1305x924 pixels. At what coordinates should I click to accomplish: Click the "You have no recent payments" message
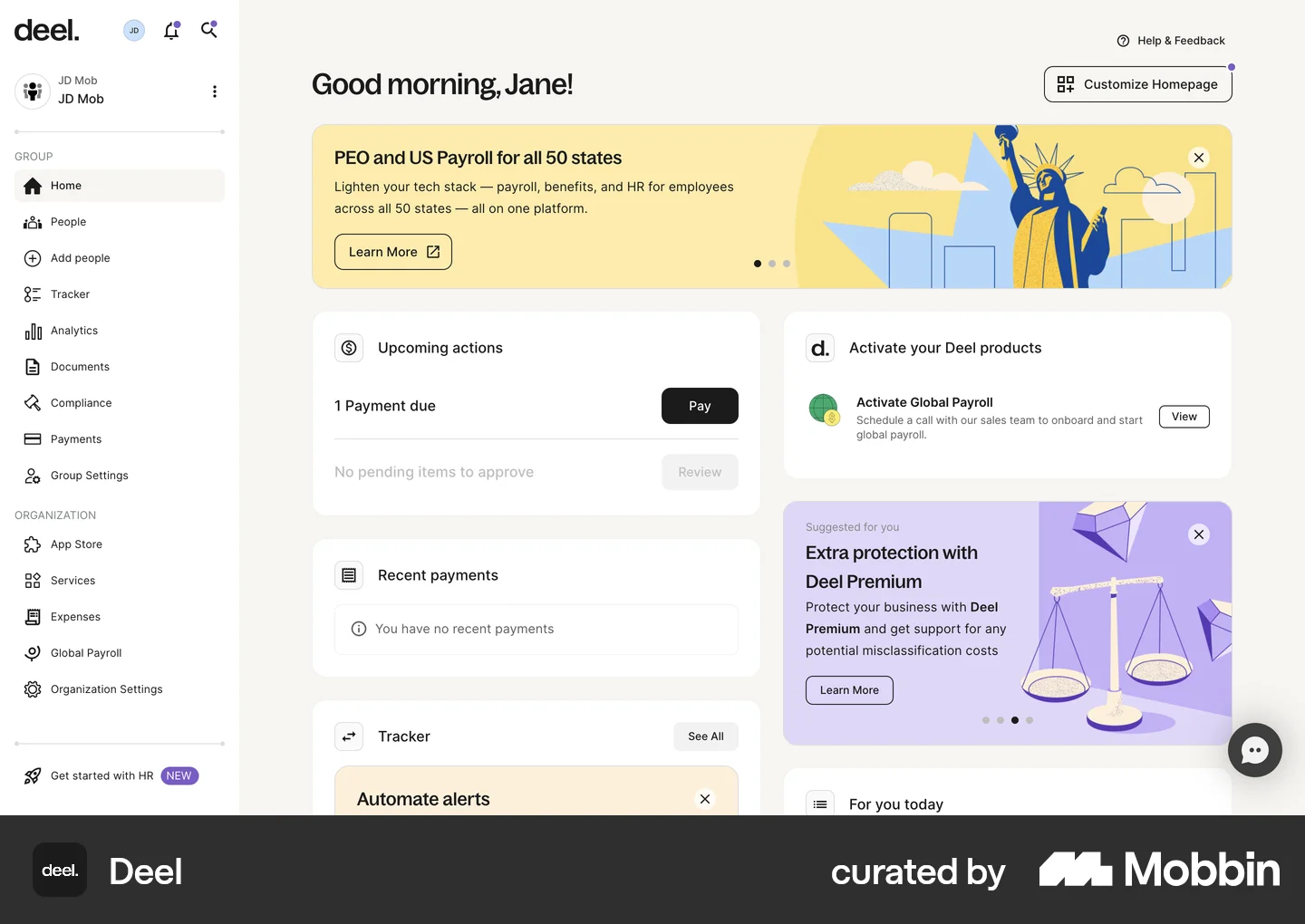click(x=464, y=629)
